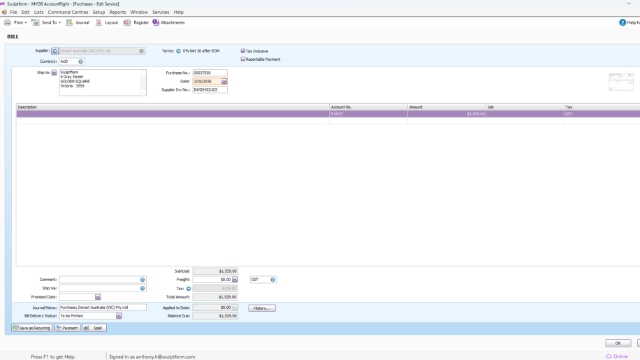Click the Date input field
Image resolution: width=640 pixels, height=360 pixels.
(207, 81)
